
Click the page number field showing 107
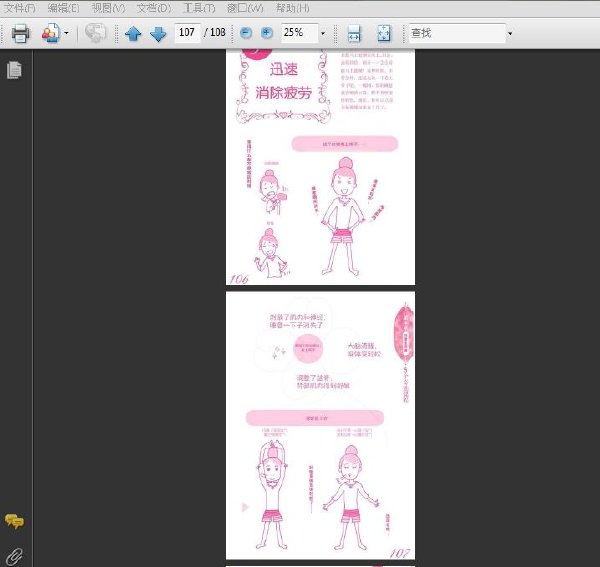[x=187, y=33]
